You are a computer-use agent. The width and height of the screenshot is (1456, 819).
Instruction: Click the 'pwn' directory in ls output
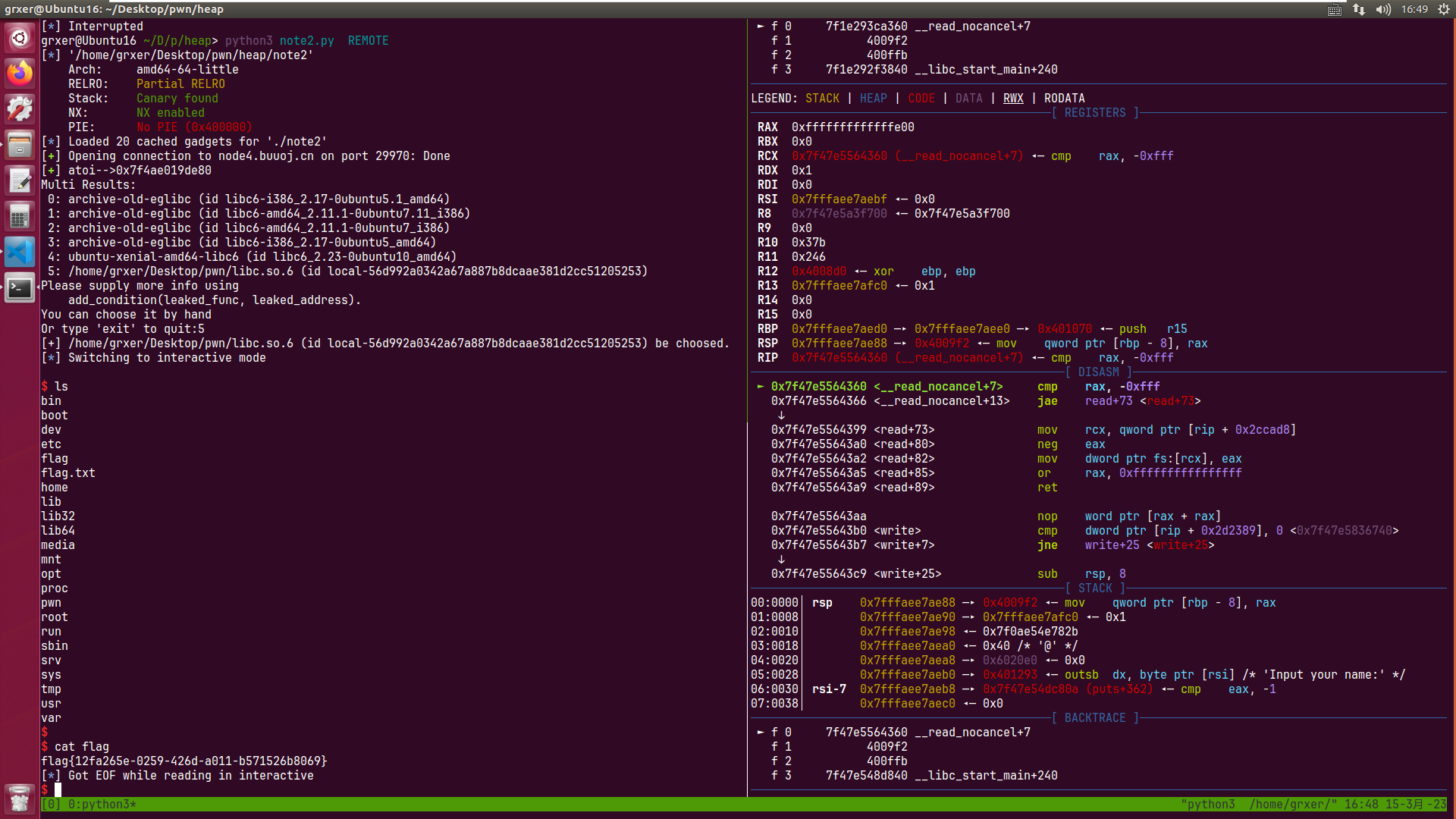51,602
